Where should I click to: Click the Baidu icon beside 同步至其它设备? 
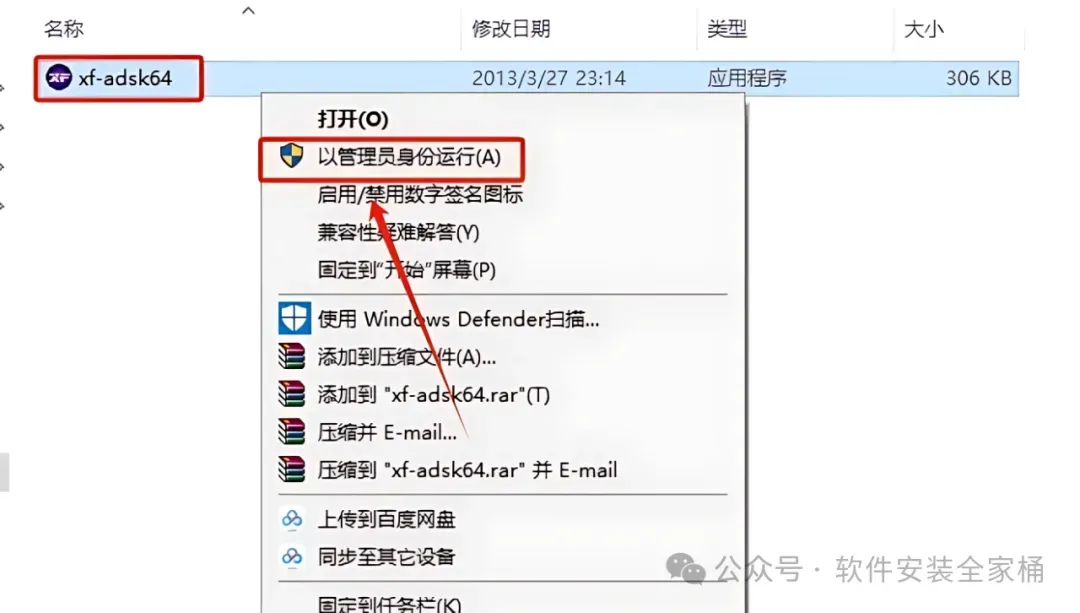pos(292,556)
